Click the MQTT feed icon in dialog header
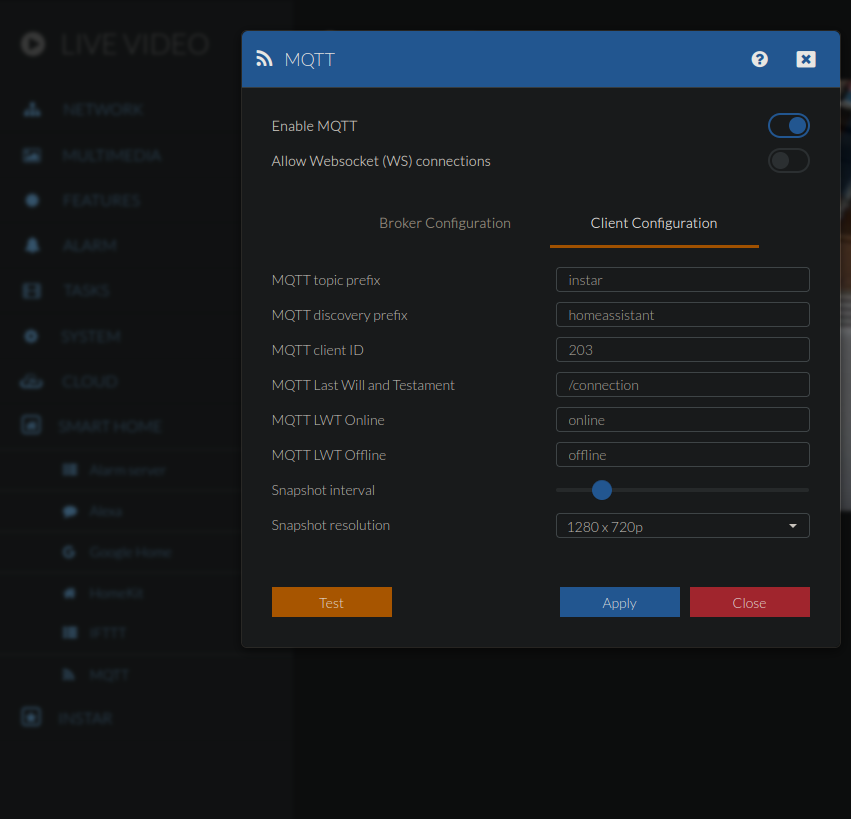Viewport: 851px width, 819px height. [264, 59]
